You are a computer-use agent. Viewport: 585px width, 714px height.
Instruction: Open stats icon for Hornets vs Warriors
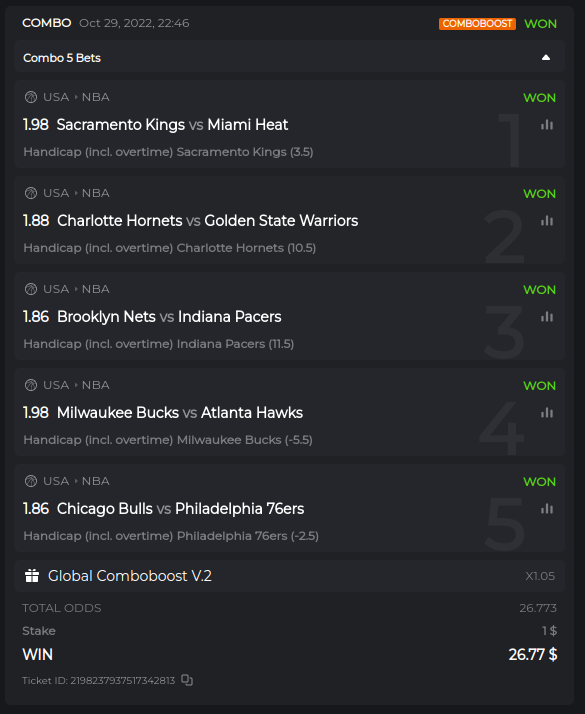click(547, 221)
